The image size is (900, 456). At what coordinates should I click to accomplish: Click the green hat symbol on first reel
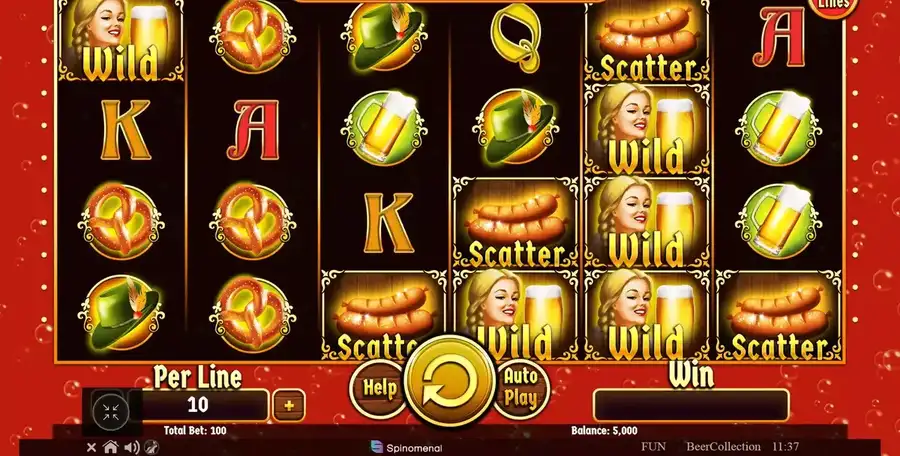tap(121, 314)
